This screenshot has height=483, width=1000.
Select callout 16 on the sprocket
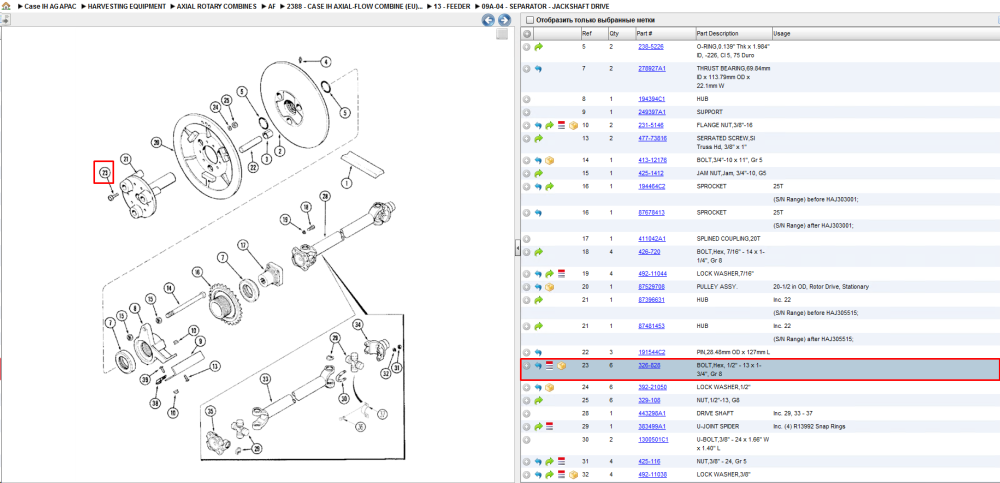(197, 272)
